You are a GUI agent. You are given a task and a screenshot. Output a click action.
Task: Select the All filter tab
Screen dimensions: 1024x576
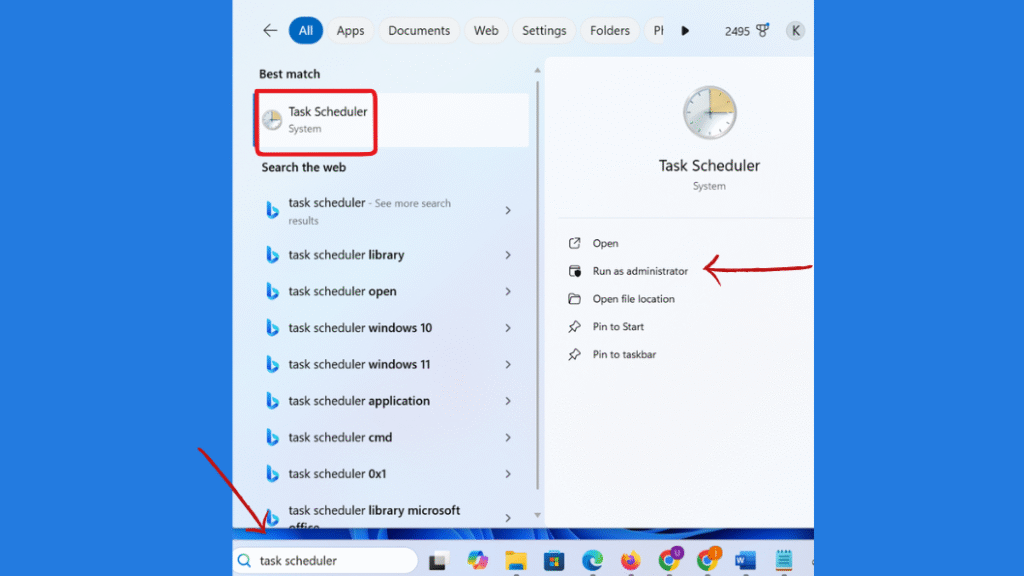(x=306, y=31)
